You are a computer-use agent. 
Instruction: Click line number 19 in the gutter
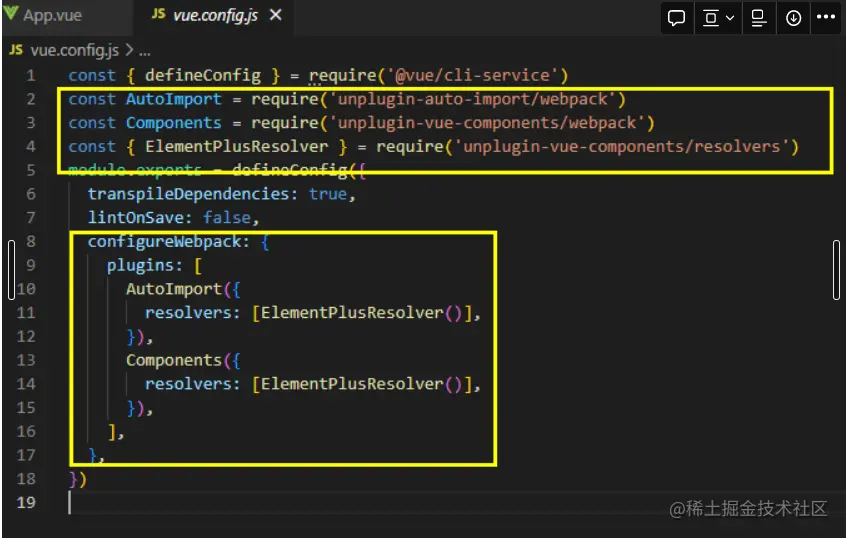coord(26,503)
